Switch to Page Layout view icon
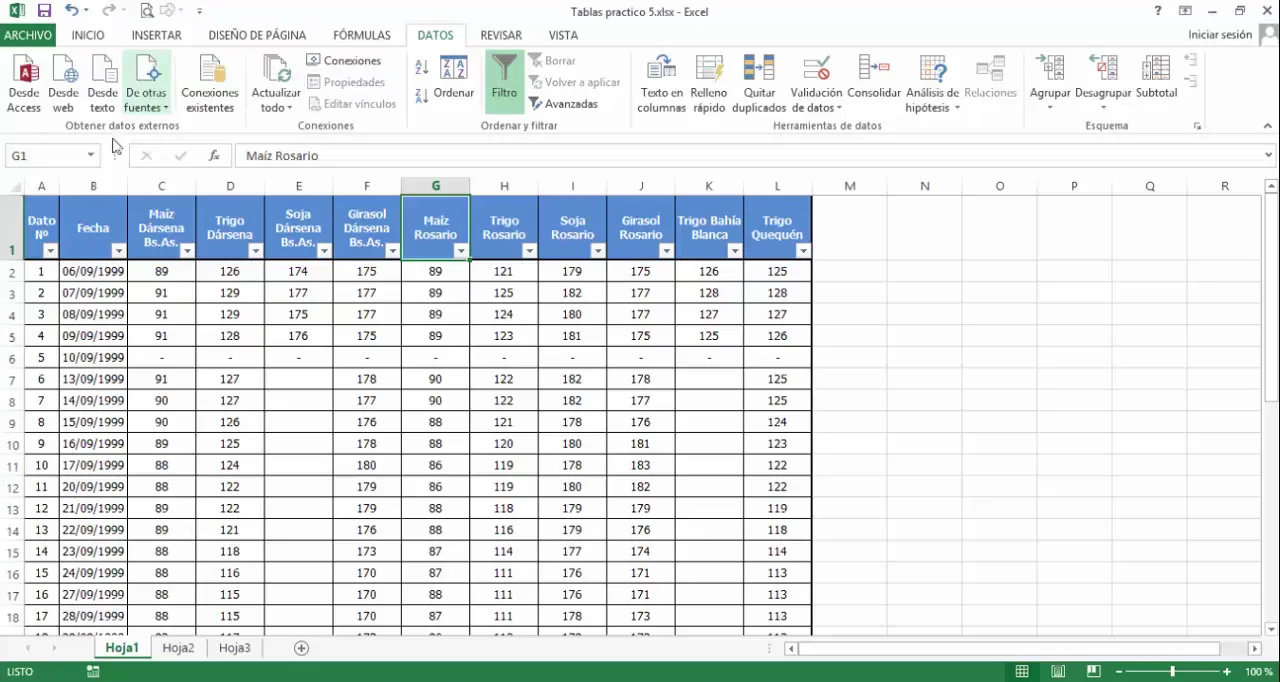Viewport: 1280px width, 682px height. (1058, 672)
